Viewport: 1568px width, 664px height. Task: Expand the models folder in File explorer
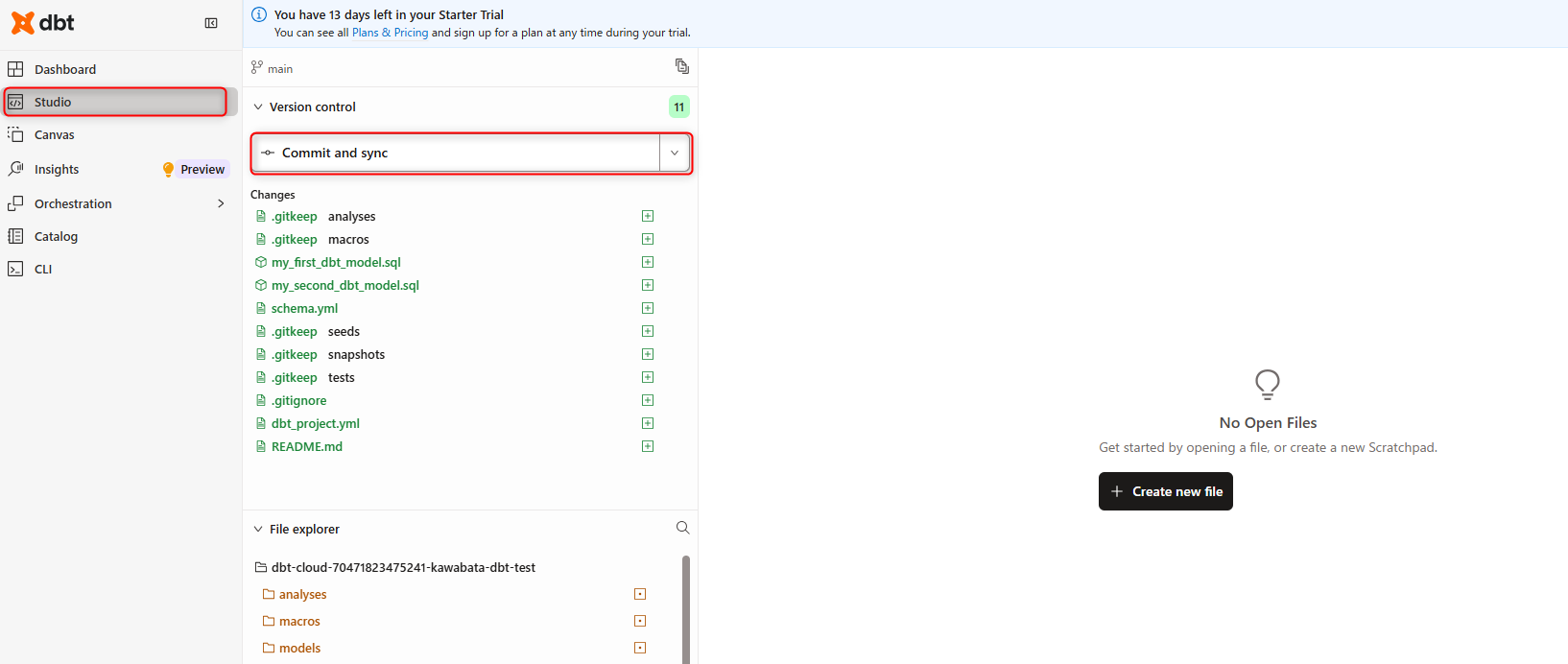click(x=292, y=648)
